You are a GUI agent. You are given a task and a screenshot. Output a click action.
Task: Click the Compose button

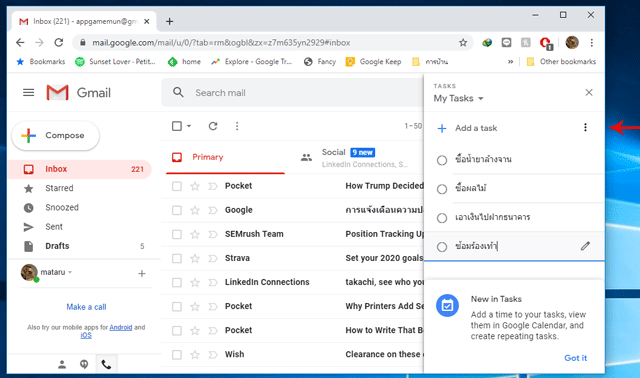pos(56,136)
